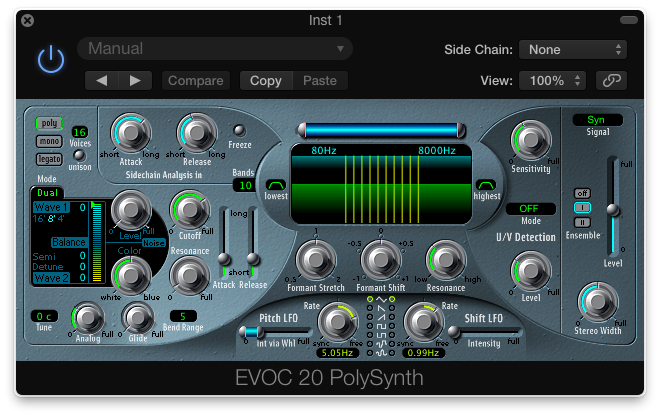Click the Compare button
The width and height of the screenshot is (660, 417).
tap(196, 80)
